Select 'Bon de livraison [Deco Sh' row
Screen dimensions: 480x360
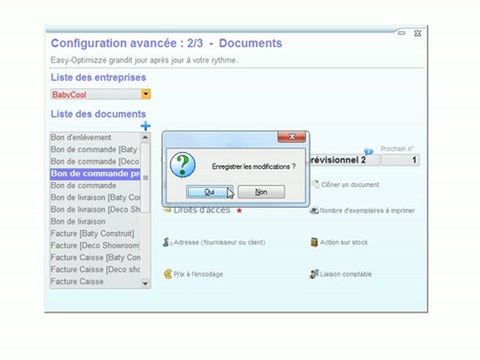[x=95, y=209]
